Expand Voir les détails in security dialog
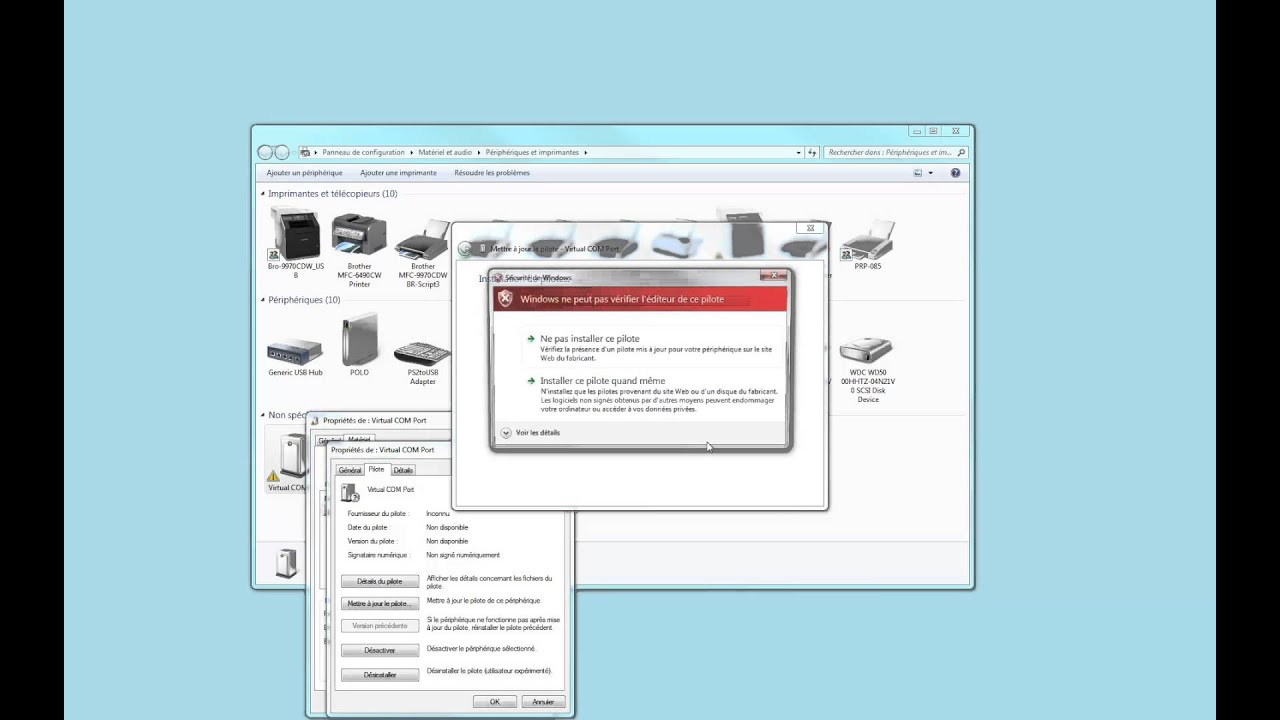Viewport: 1280px width, 720px height. click(530, 433)
